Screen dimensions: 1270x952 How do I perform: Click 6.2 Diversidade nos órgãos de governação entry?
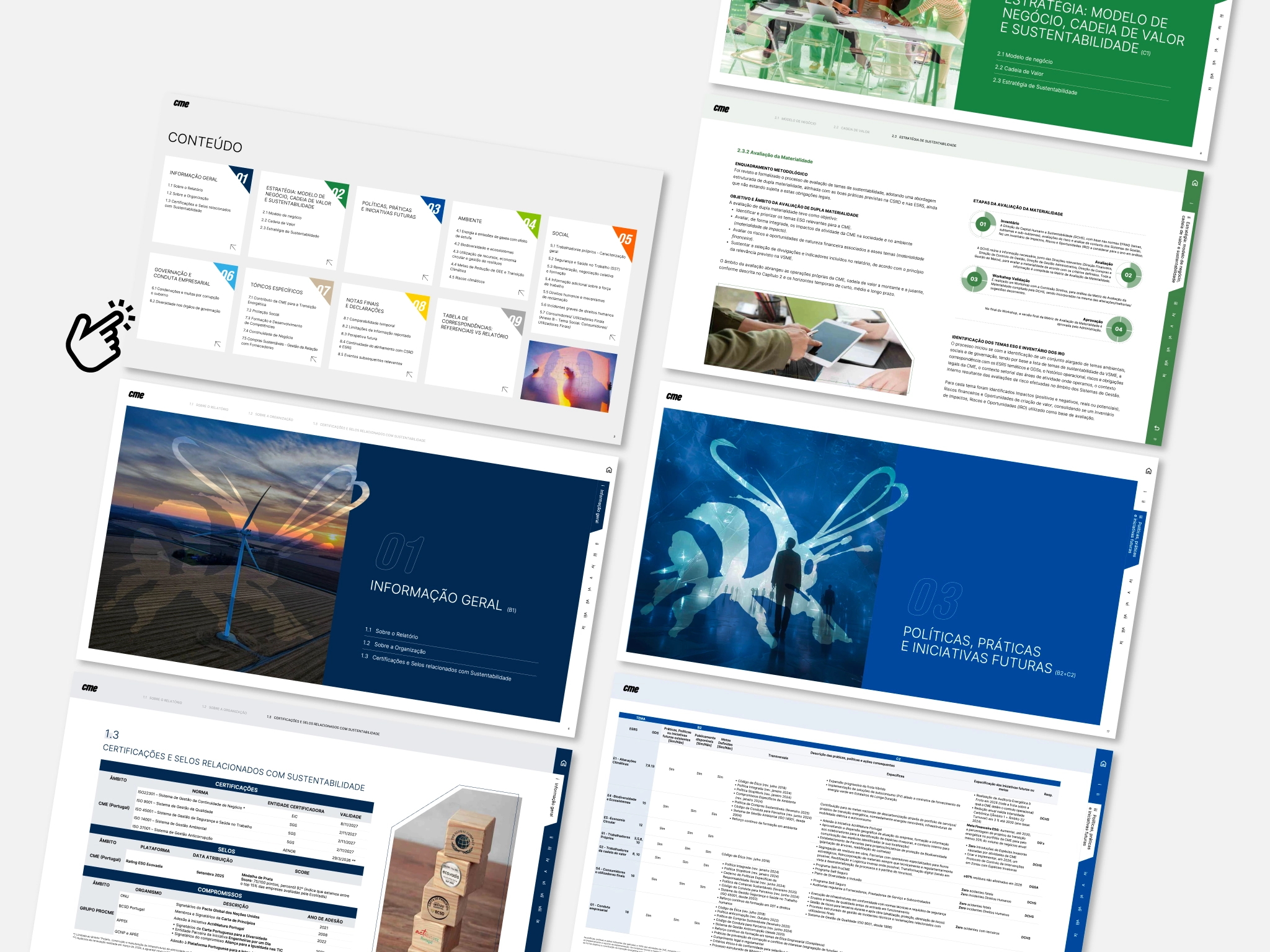click(185, 305)
